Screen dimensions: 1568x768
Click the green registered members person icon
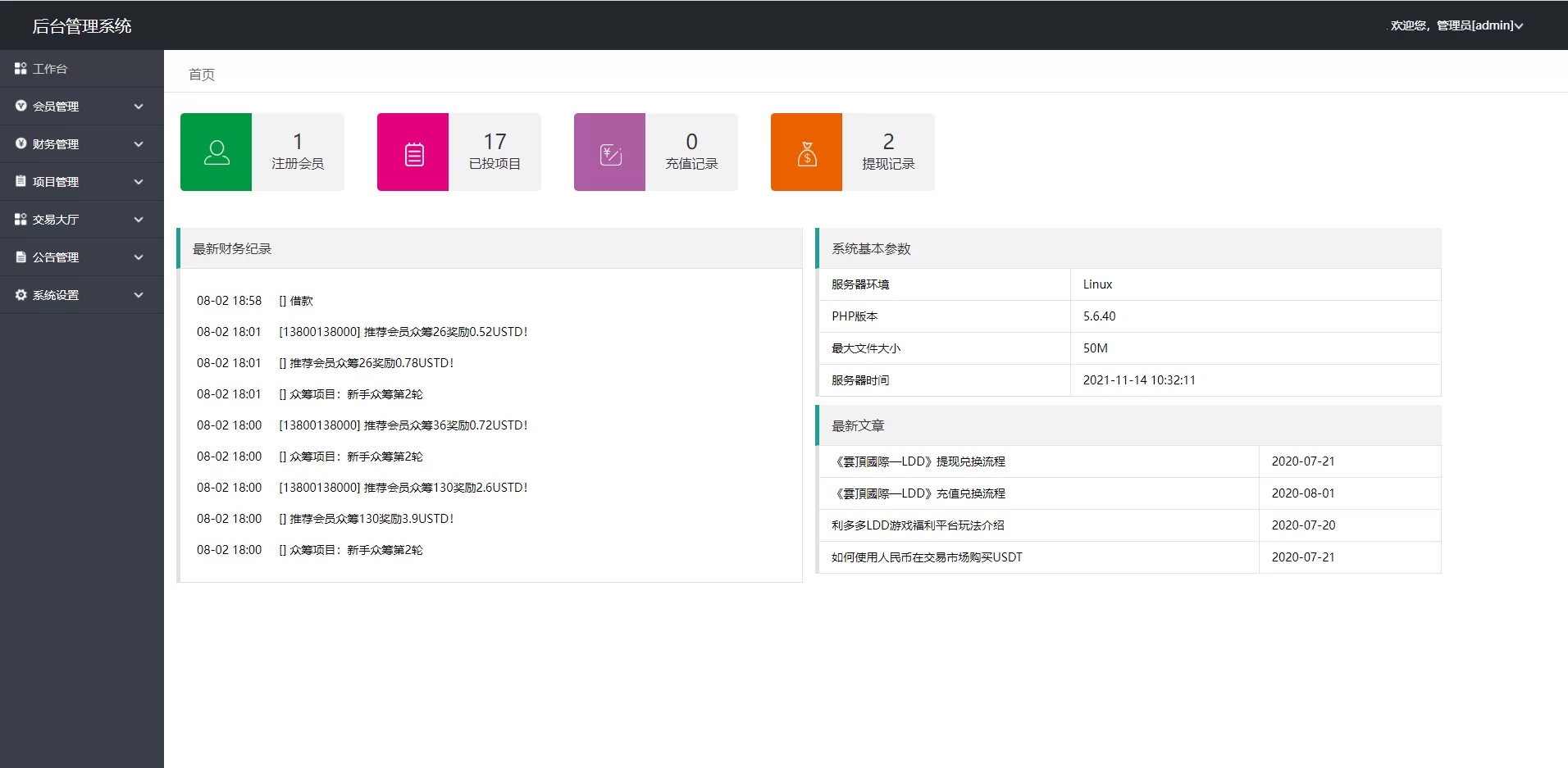pyautogui.click(x=215, y=152)
